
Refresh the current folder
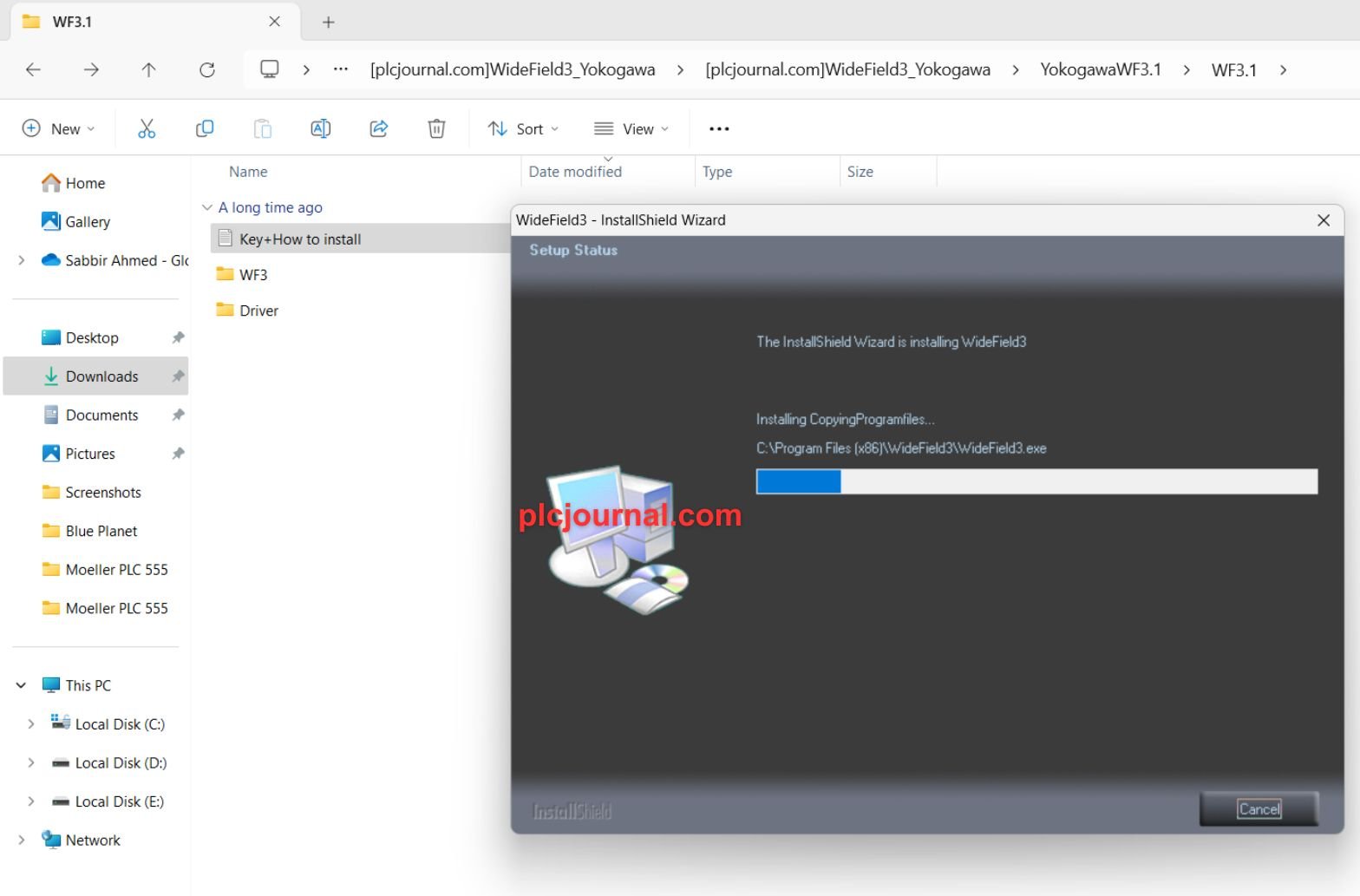[207, 69]
